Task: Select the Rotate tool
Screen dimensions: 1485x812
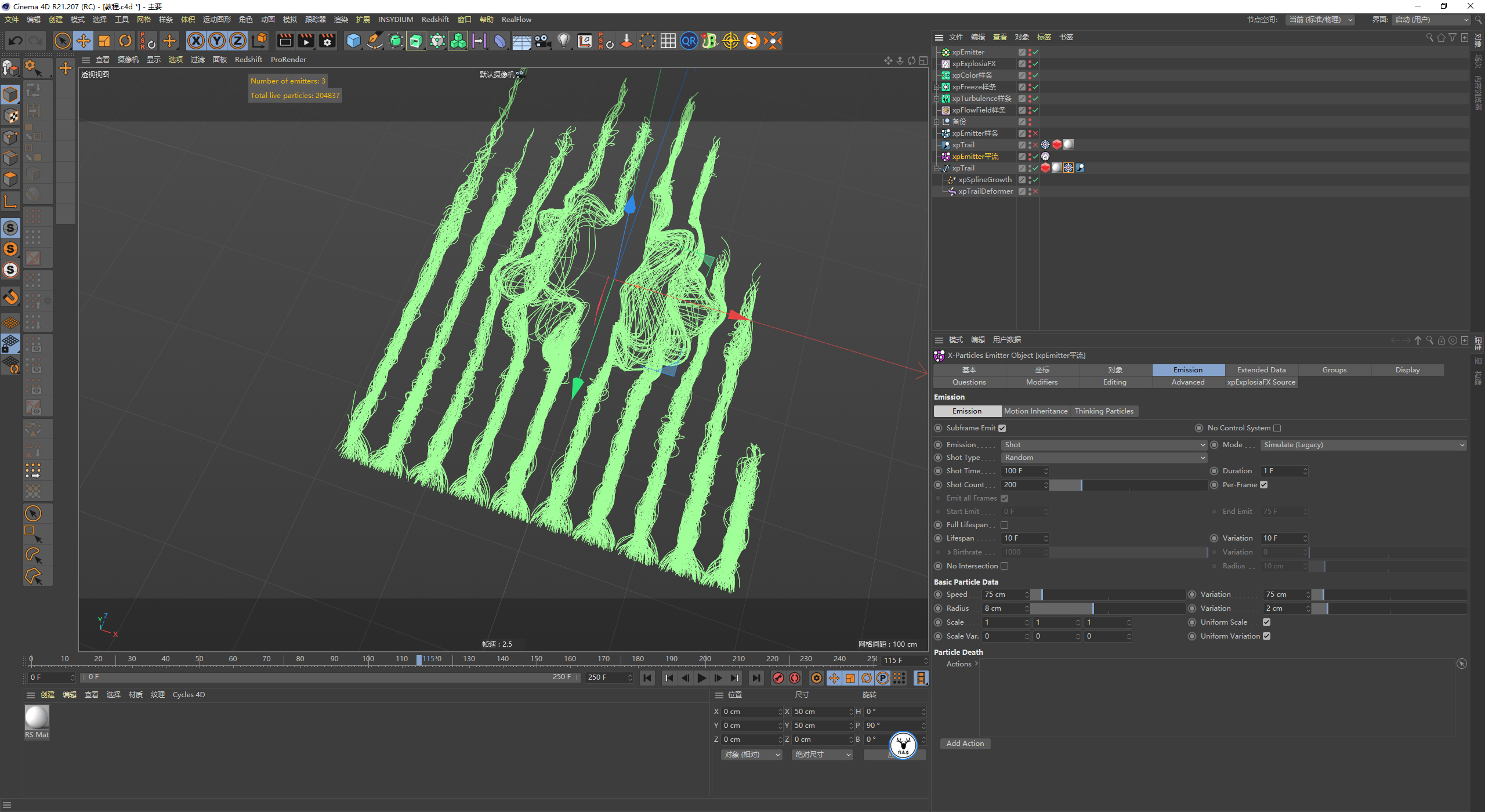Action: point(125,41)
